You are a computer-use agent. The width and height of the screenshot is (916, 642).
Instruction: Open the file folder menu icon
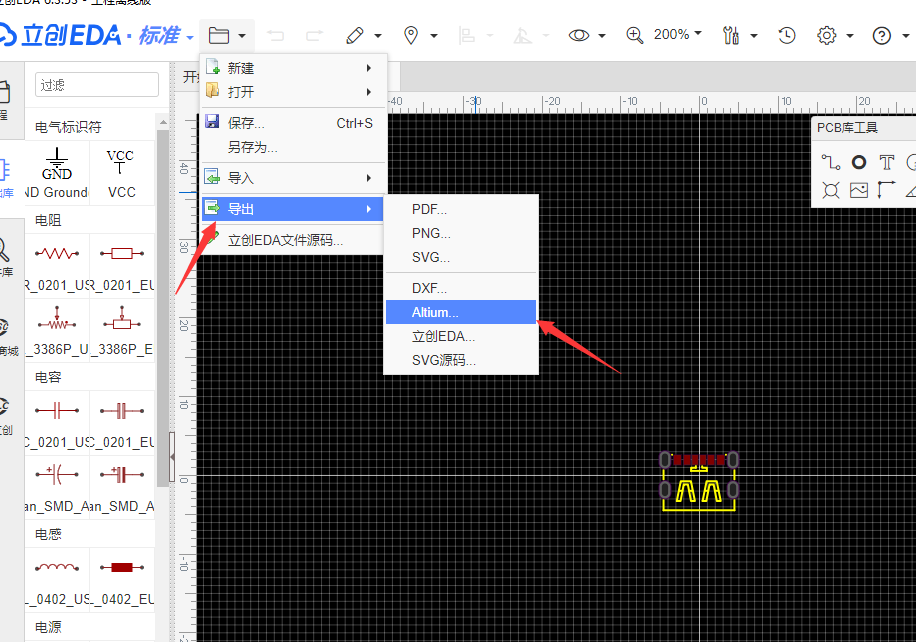click(x=218, y=36)
